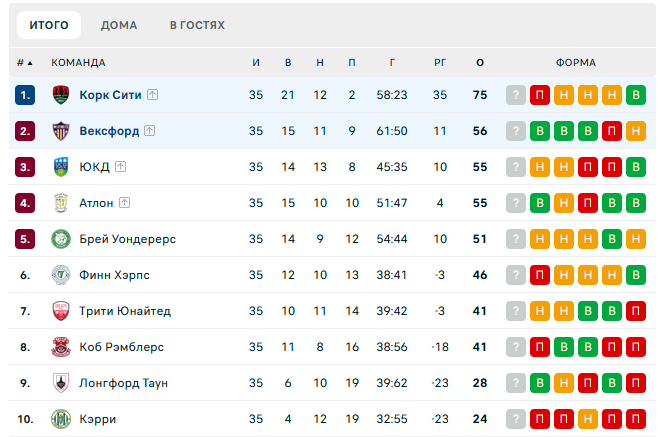The width and height of the screenshot is (659, 437).
Task: Click the Longford Town crest icon
Action: tap(60, 383)
